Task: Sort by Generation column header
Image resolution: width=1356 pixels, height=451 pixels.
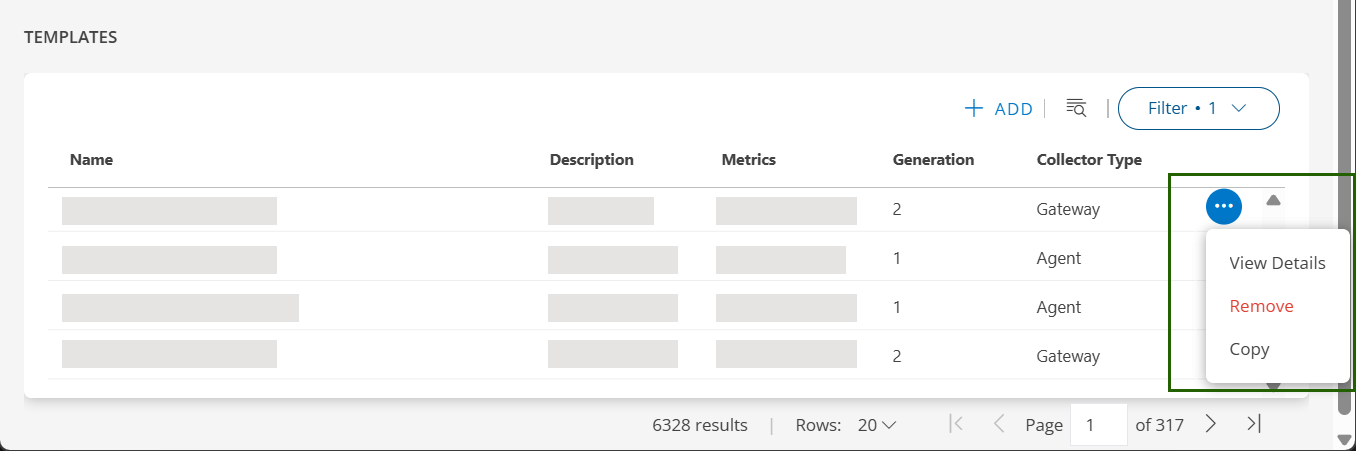Action: click(x=933, y=160)
